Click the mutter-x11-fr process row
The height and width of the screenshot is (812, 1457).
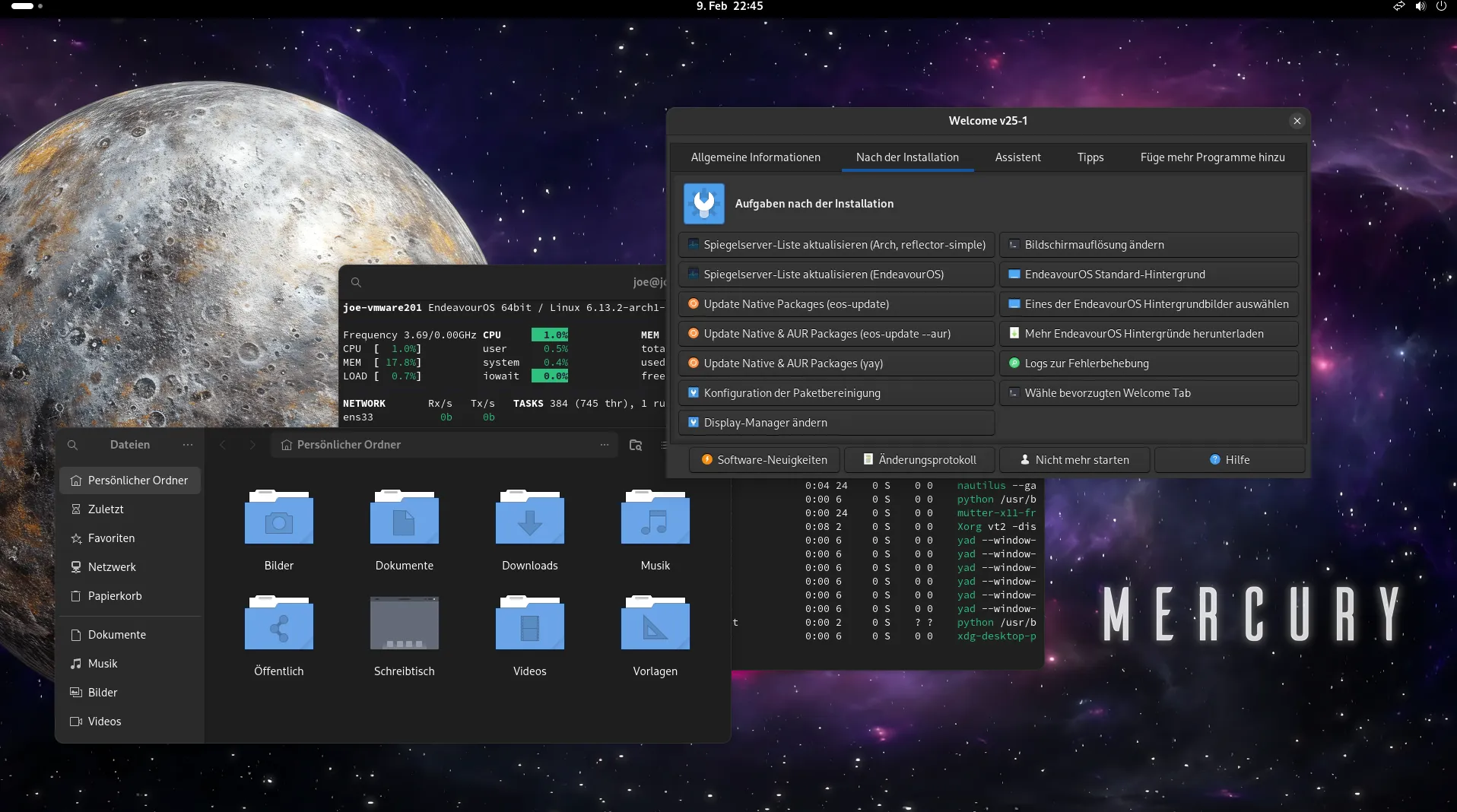click(920, 513)
